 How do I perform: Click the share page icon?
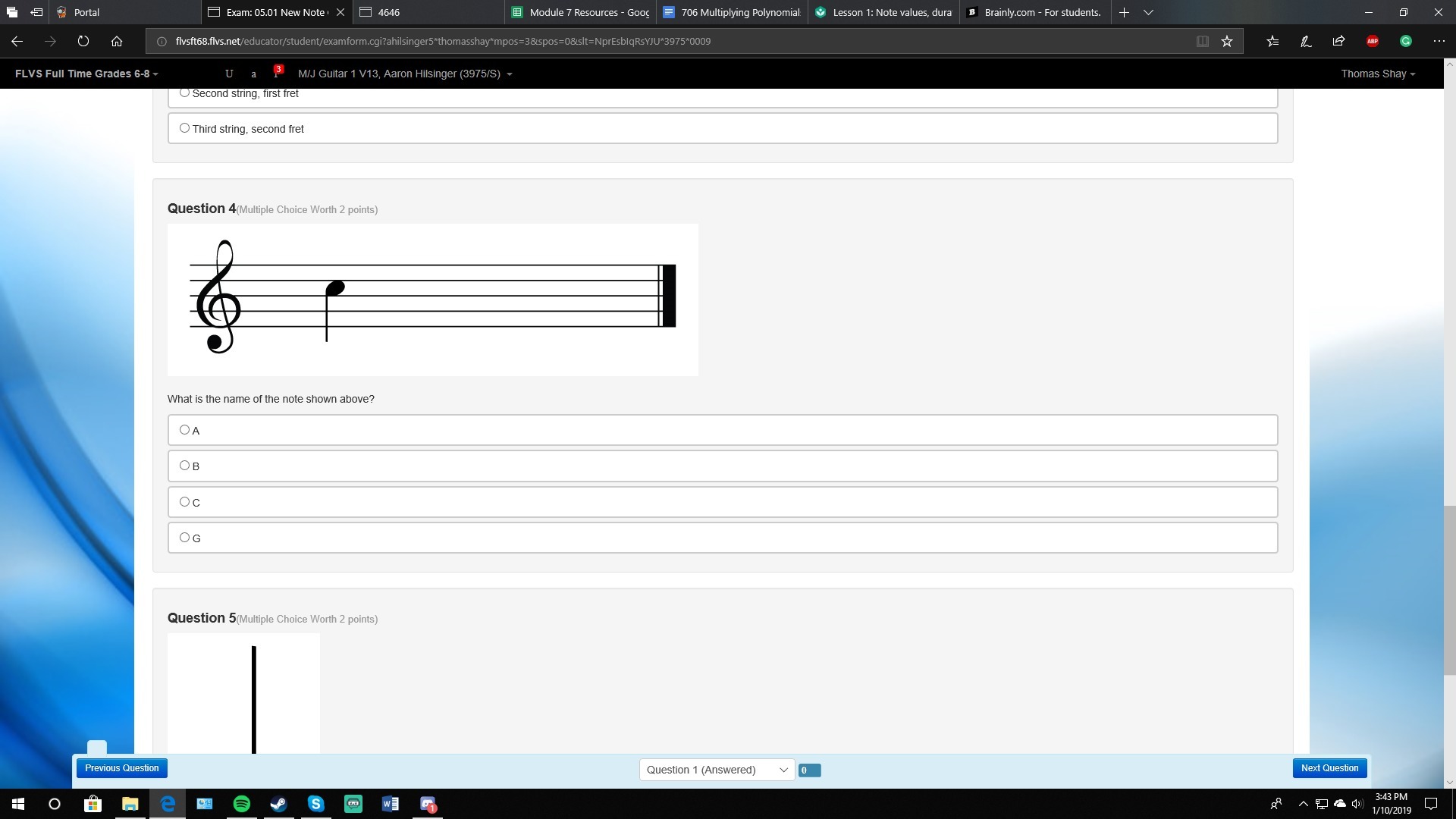1338,41
